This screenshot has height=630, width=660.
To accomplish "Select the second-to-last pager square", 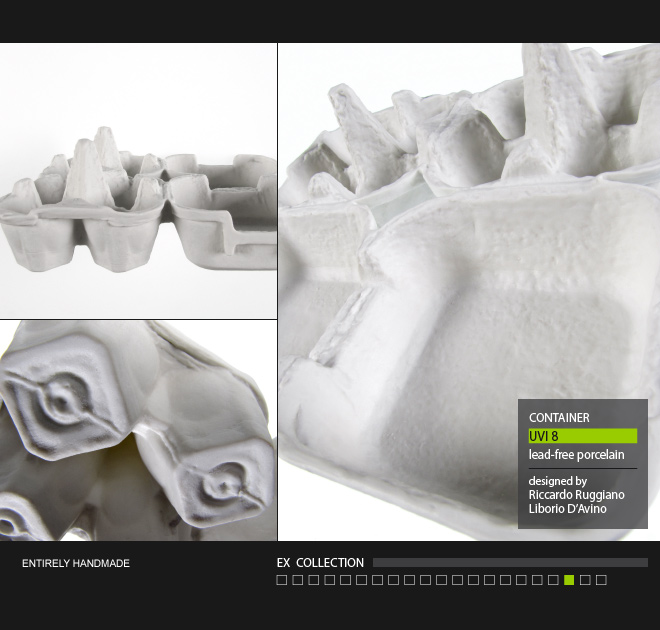I will [x=585, y=580].
